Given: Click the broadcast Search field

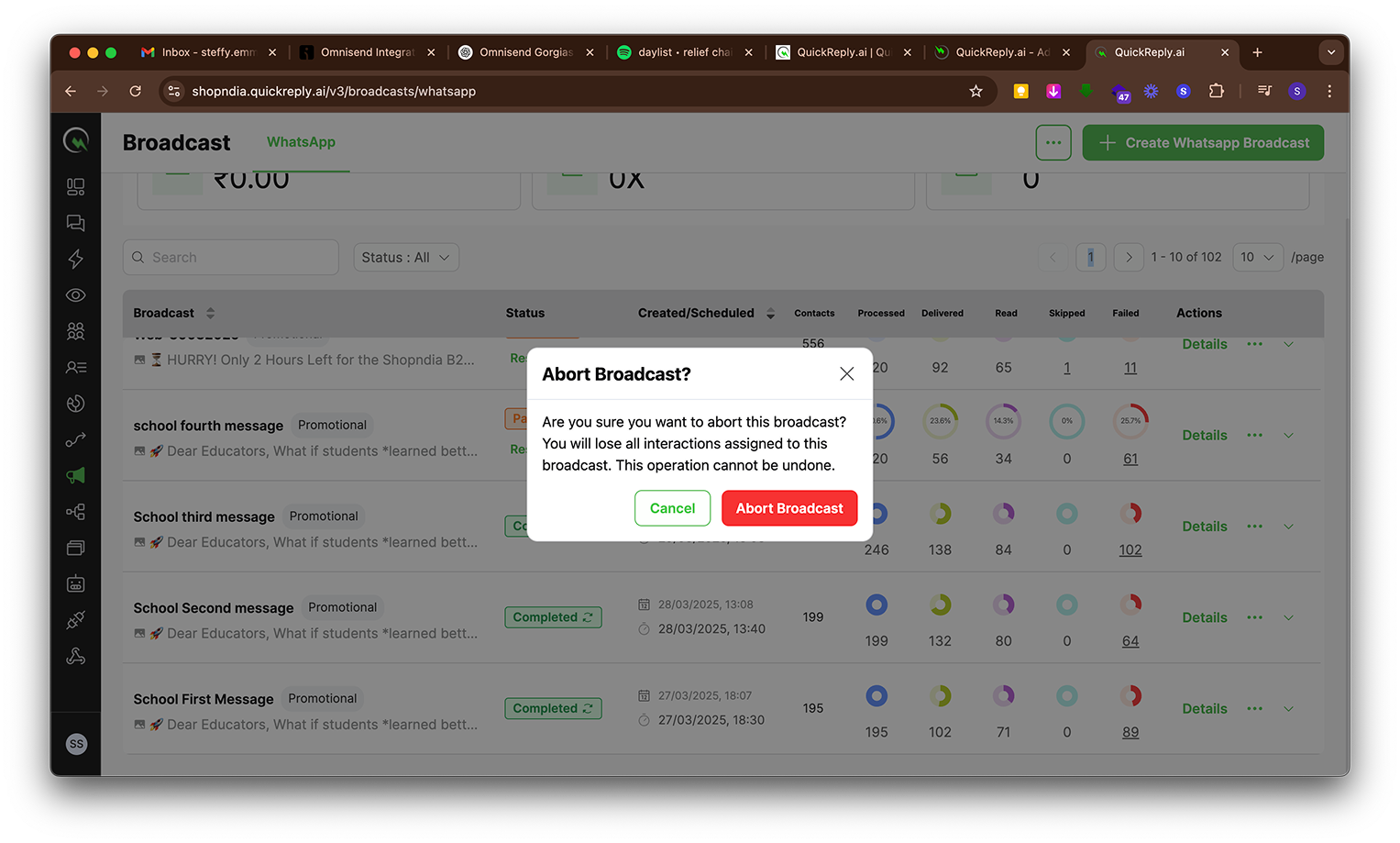Looking at the screenshot, I should point(231,258).
